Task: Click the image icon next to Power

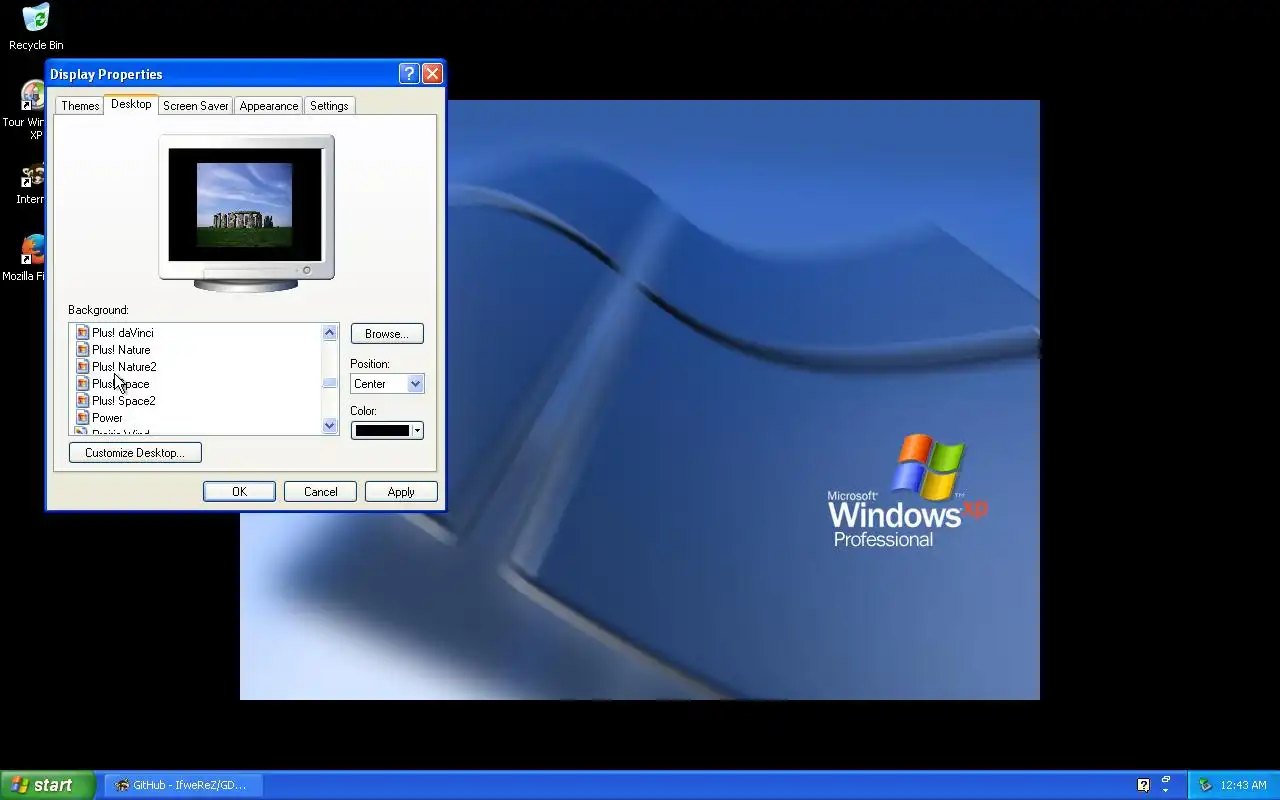Action: 83,417
